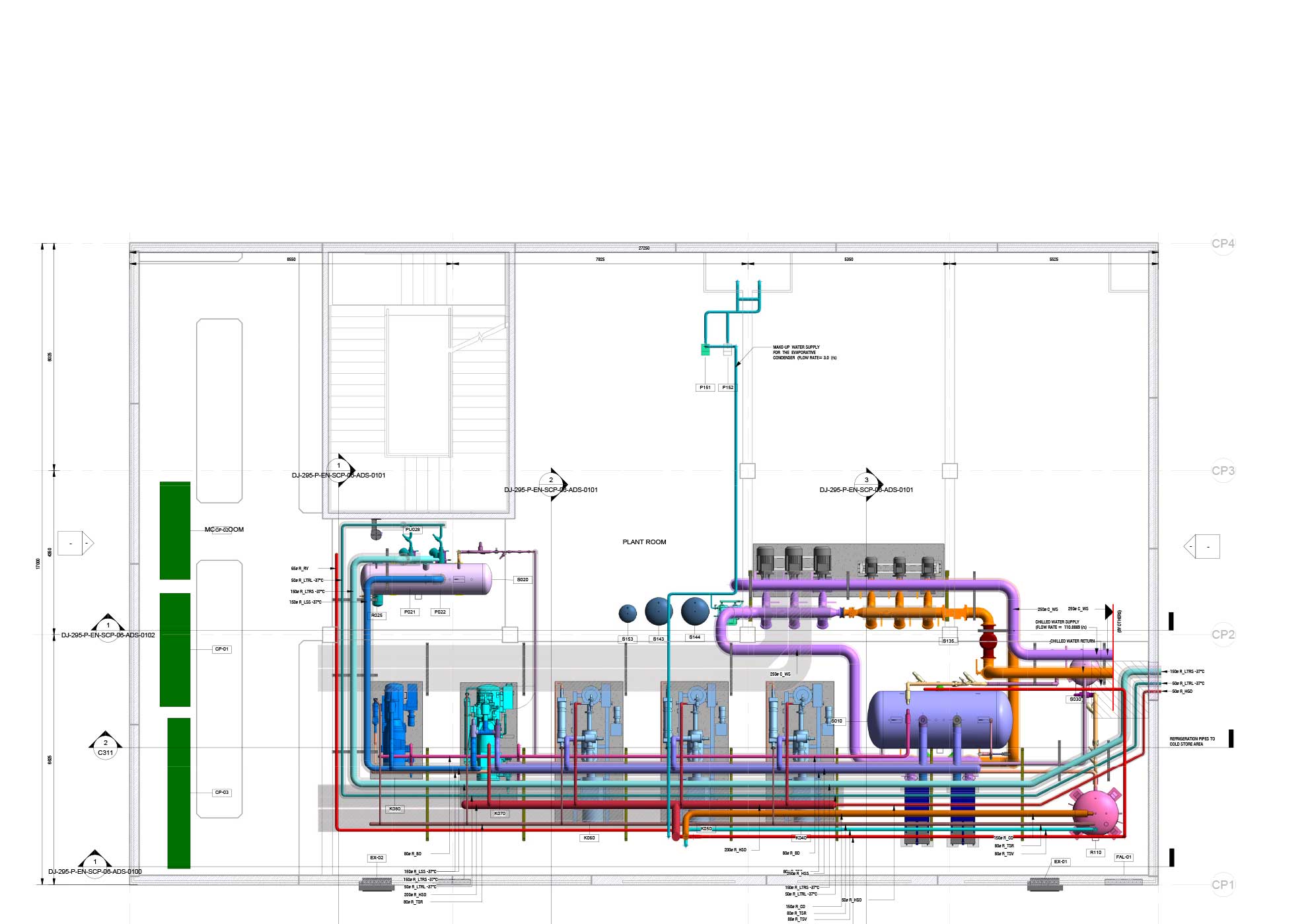Image resolution: width=1308 pixels, height=924 pixels.
Task: Click the PLANT ROOM label
Action: tap(644, 542)
